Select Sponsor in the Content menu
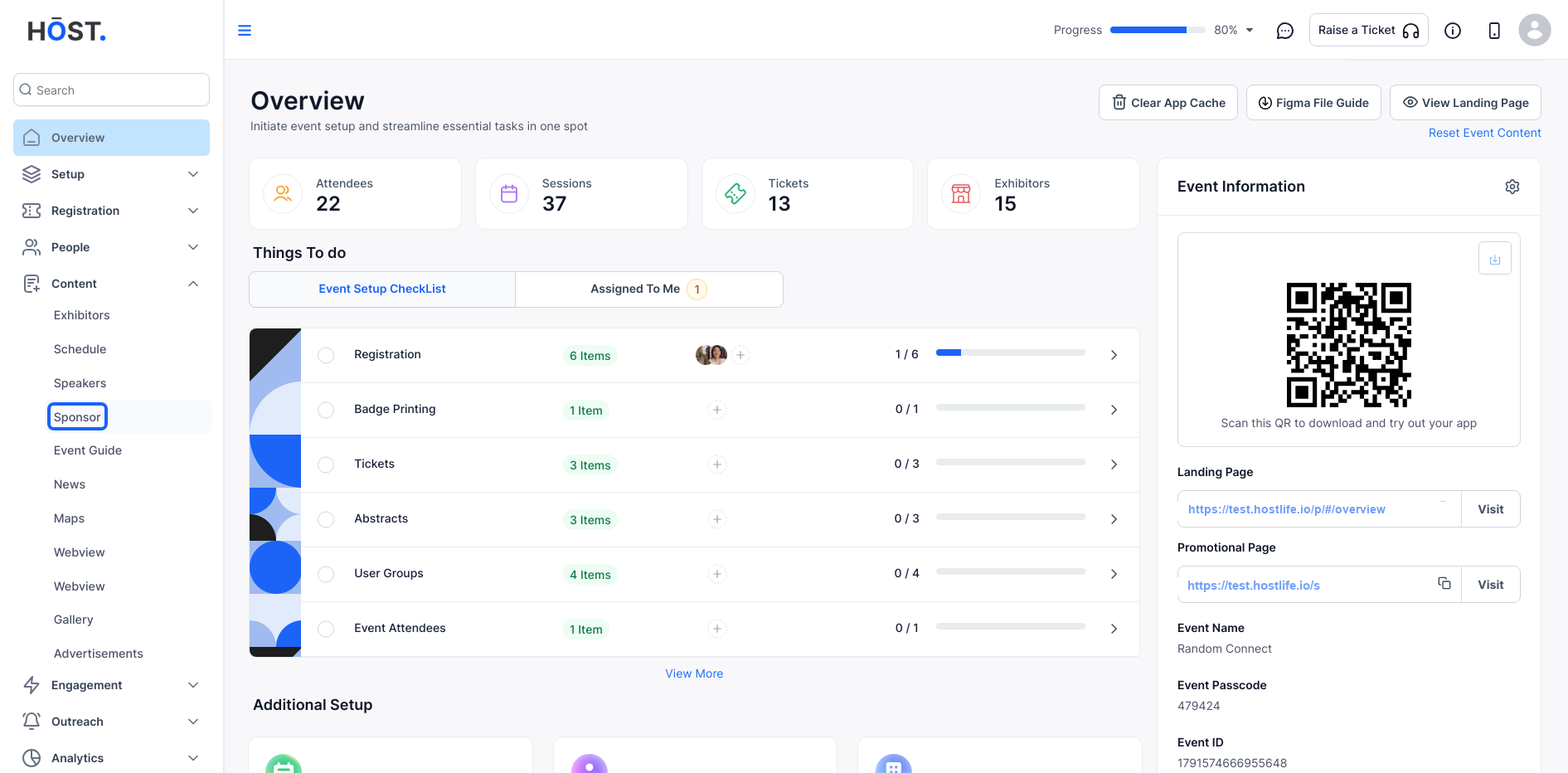The width and height of the screenshot is (1568, 773). click(x=77, y=417)
